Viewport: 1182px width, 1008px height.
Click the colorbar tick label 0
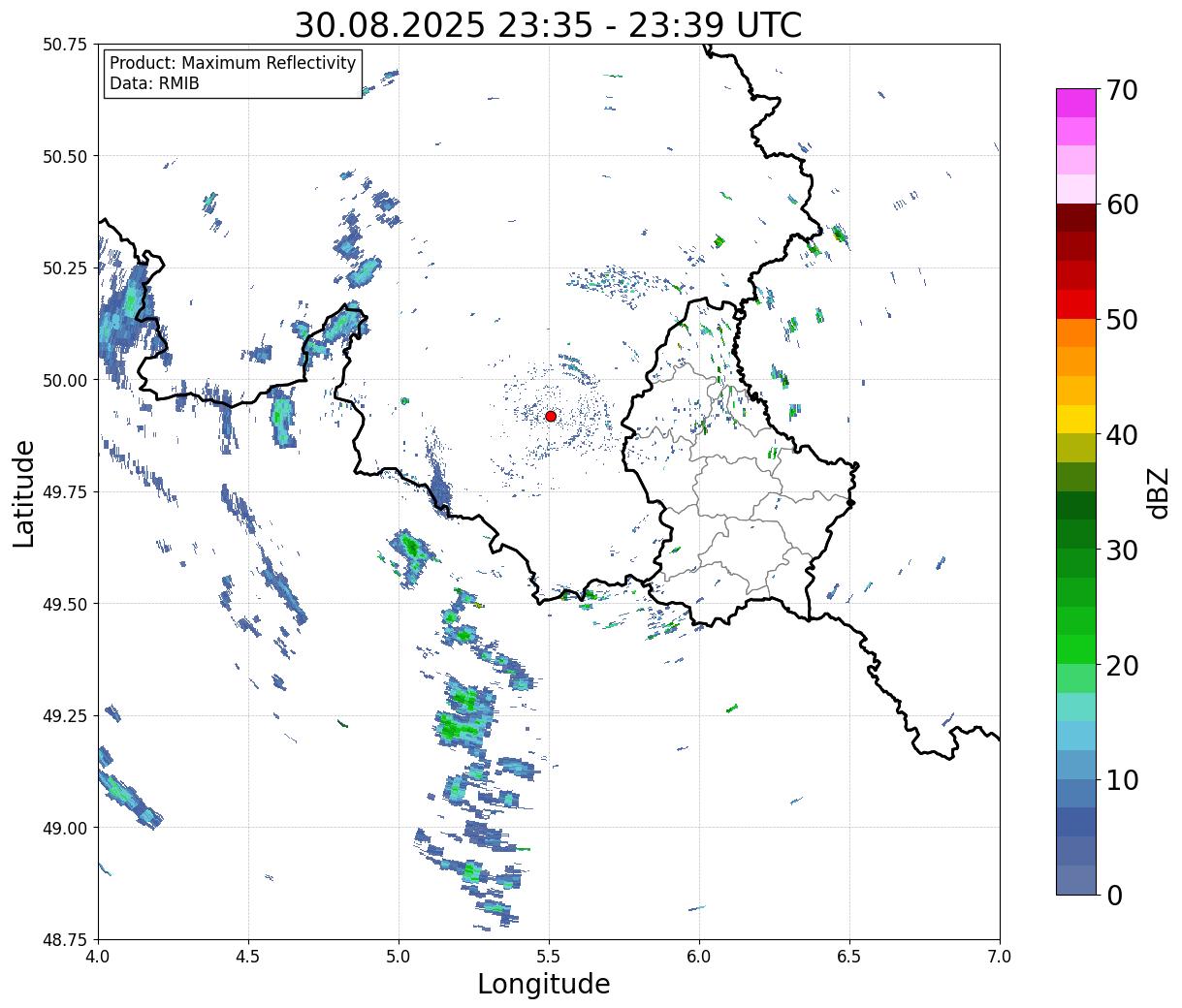(x=1113, y=895)
